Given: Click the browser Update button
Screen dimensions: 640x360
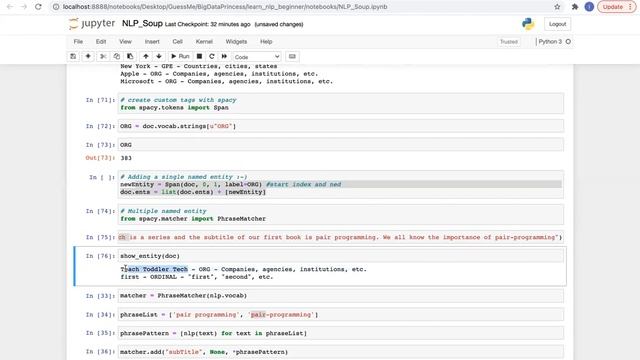Looking at the screenshot, I should click(x=616, y=7).
